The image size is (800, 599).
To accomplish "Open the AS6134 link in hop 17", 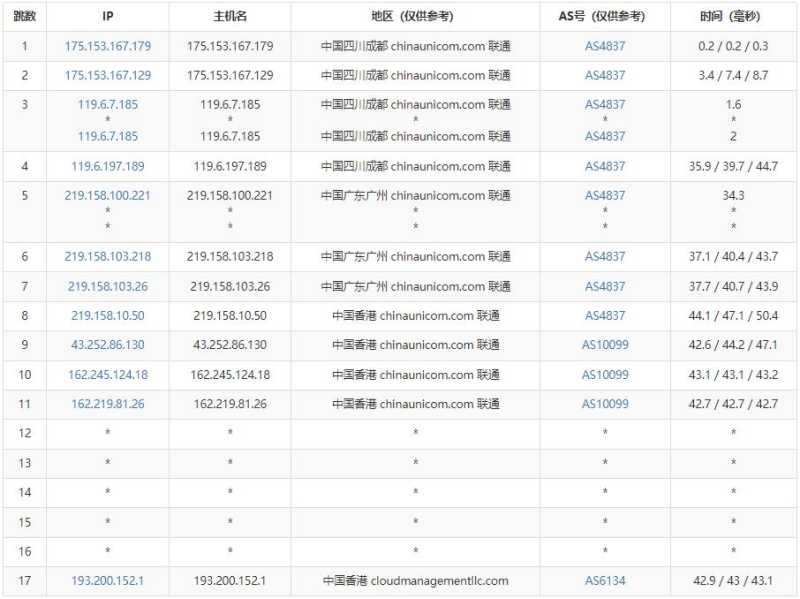I will click(605, 581).
